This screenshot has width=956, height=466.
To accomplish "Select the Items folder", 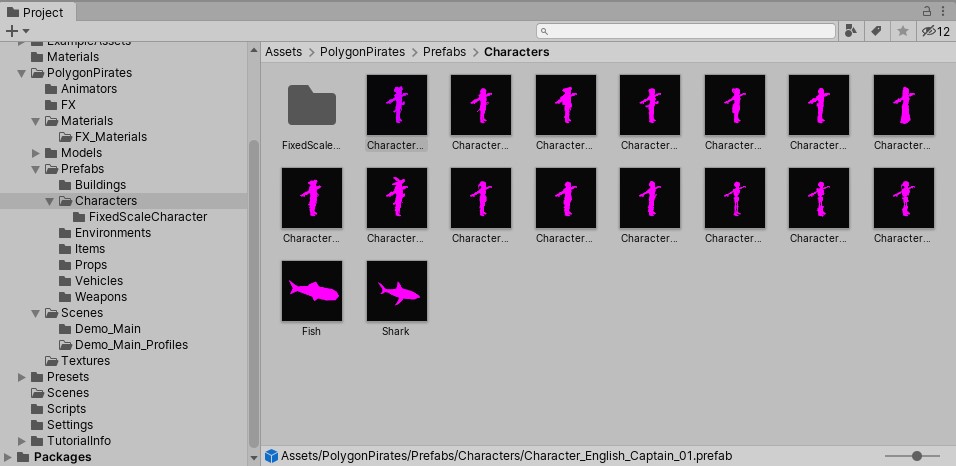I will pyautogui.click(x=90, y=249).
